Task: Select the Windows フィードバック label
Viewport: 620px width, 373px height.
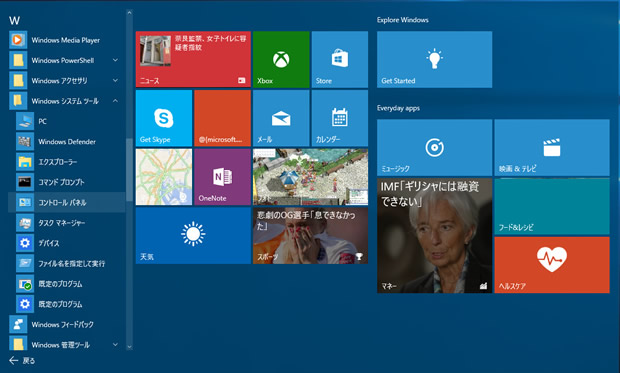Action: coord(62,324)
